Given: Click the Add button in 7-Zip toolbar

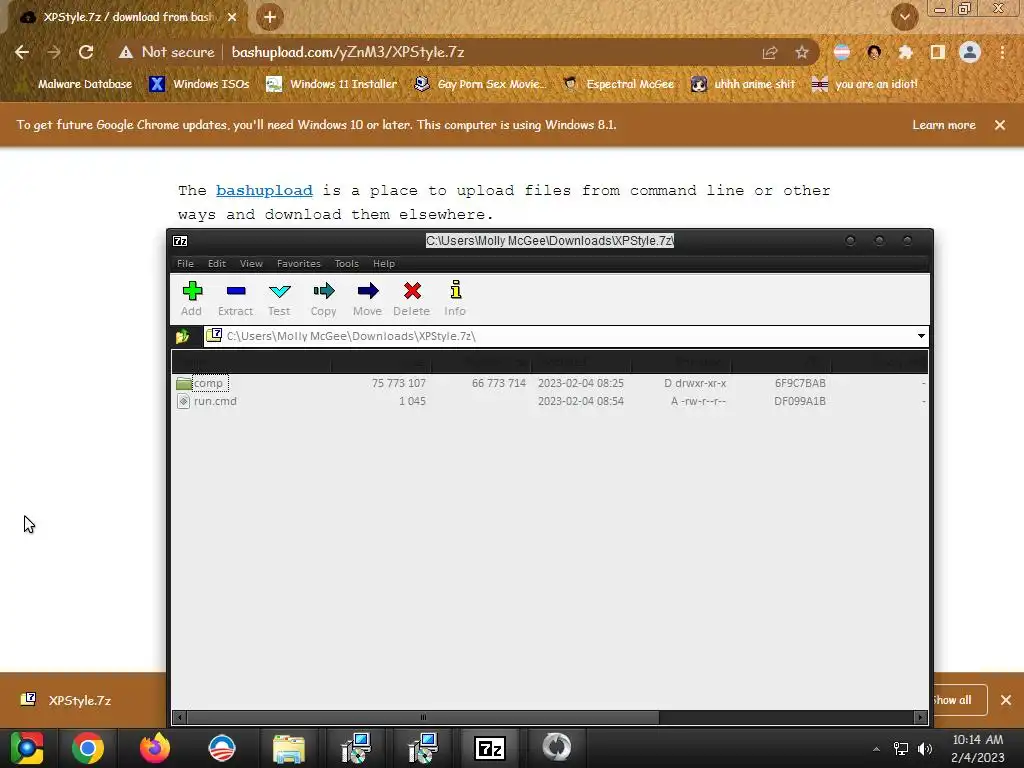Looking at the screenshot, I should (x=191, y=298).
